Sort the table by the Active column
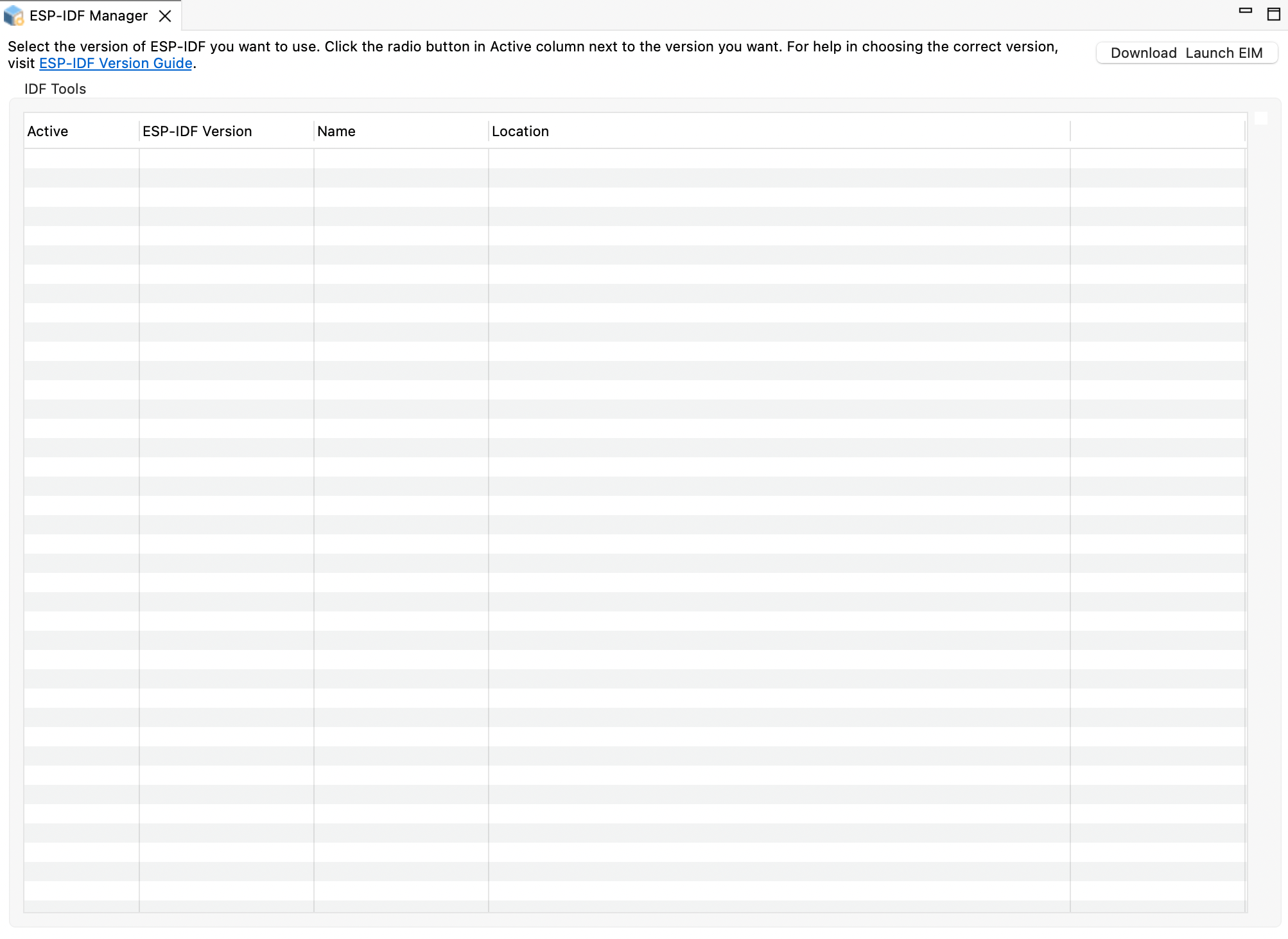The height and width of the screenshot is (939, 1288). click(48, 131)
